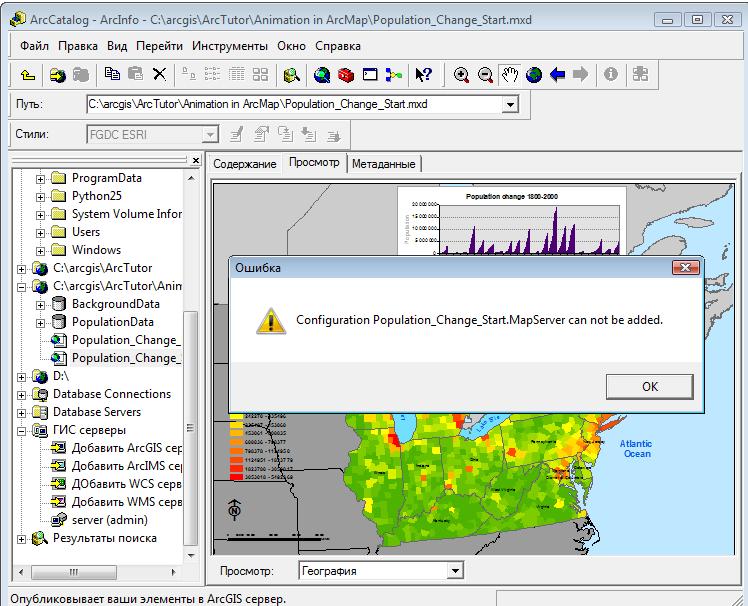Image resolution: width=748 pixels, height=606 pixels.
Task: Open the Окно menu
Action: click(291, 46)
